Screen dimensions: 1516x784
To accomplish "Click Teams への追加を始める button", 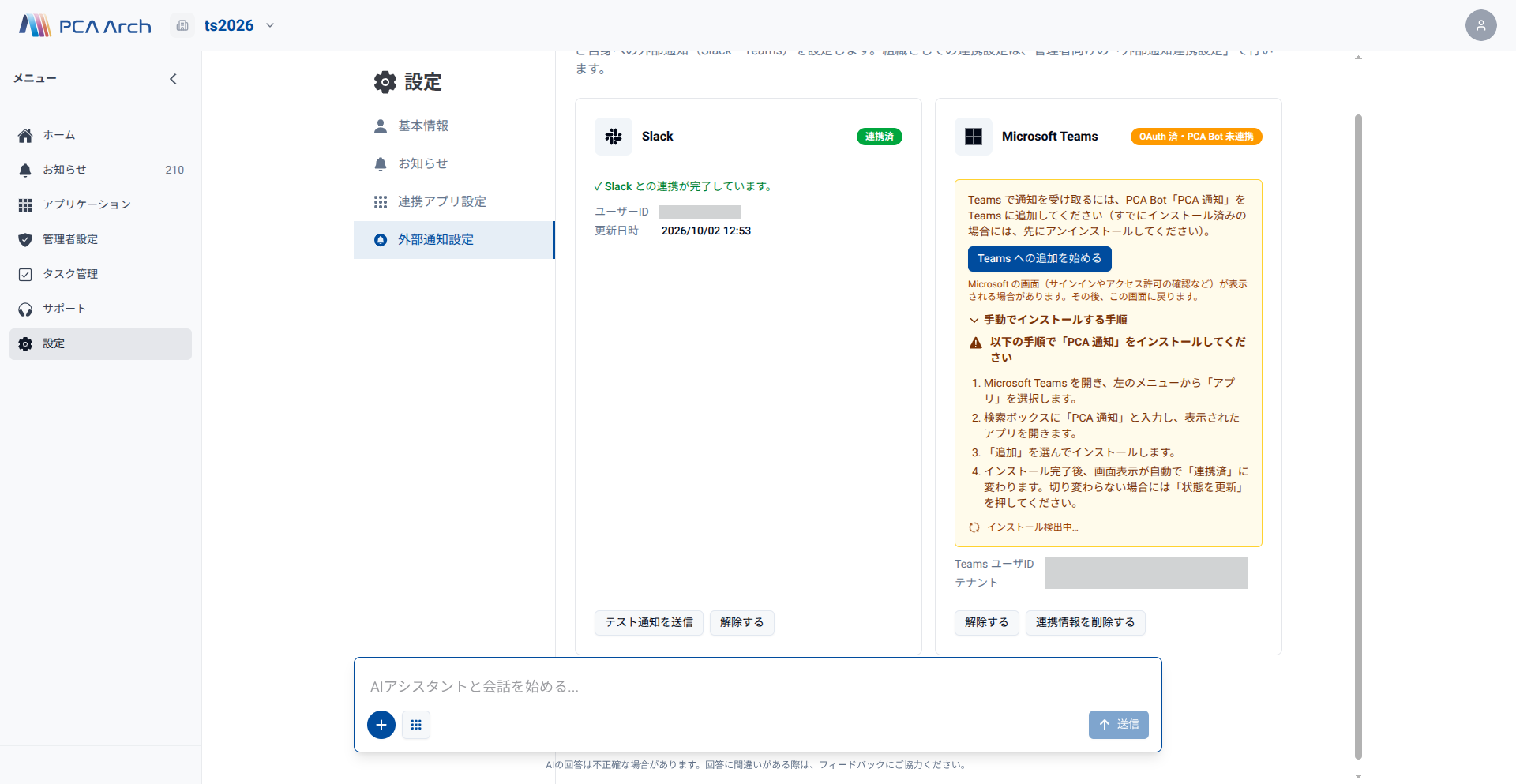I will pyautogui.click(x=1039, y=259).
